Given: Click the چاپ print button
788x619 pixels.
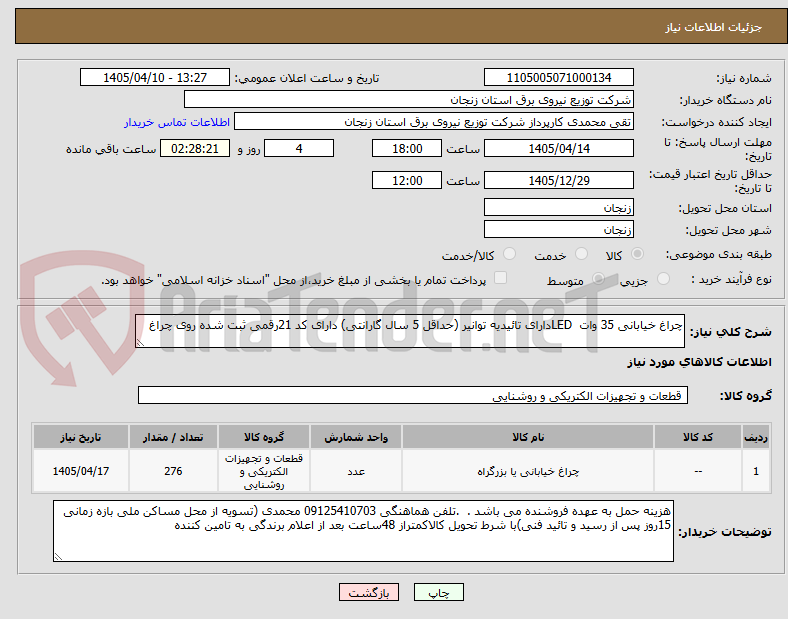Looking at the screenshot, I should tap(438, 592).
